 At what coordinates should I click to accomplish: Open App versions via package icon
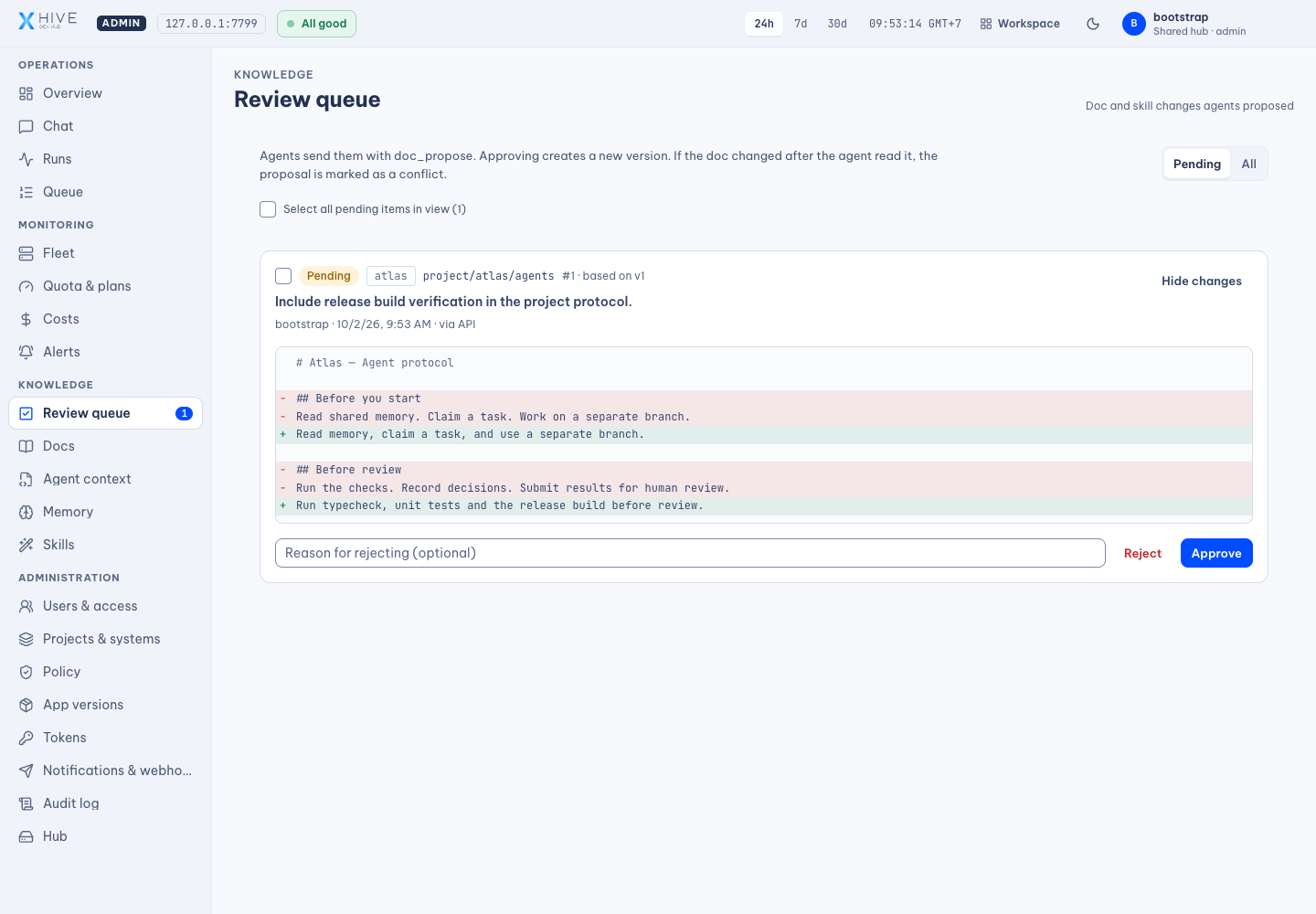tap(27, 705)
